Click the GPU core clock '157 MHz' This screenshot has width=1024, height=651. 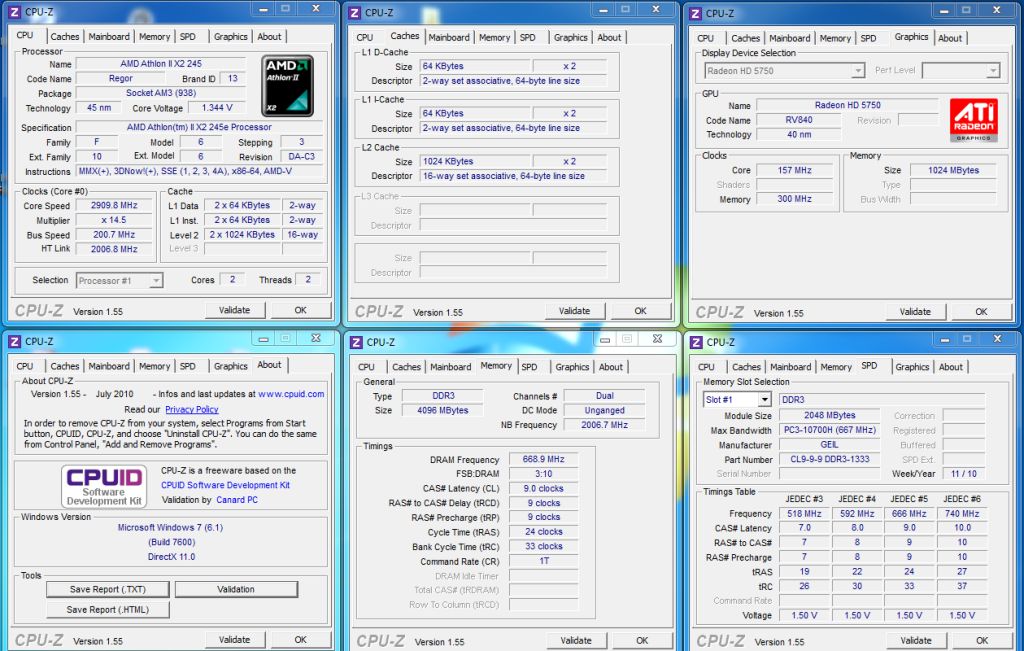tap(794, 170)
